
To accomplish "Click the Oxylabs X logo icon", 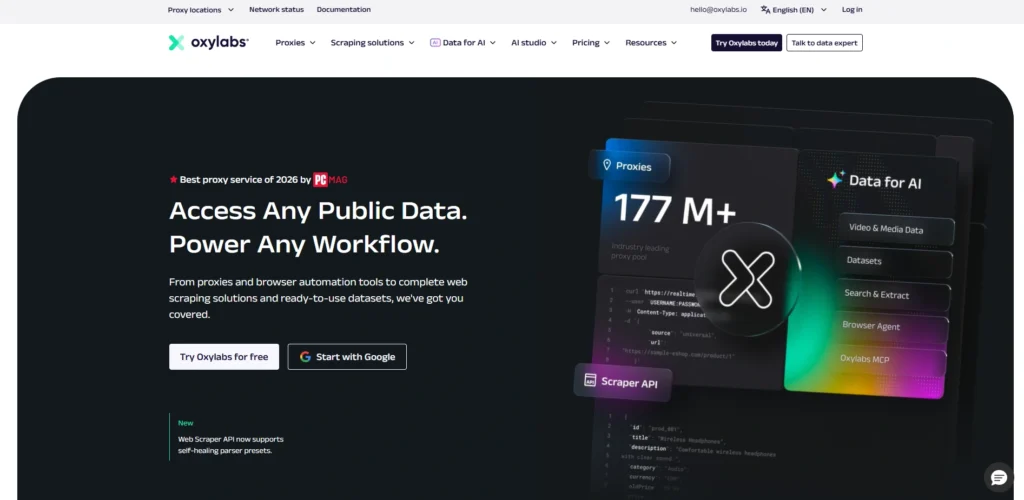I will [x=176, y=42].
